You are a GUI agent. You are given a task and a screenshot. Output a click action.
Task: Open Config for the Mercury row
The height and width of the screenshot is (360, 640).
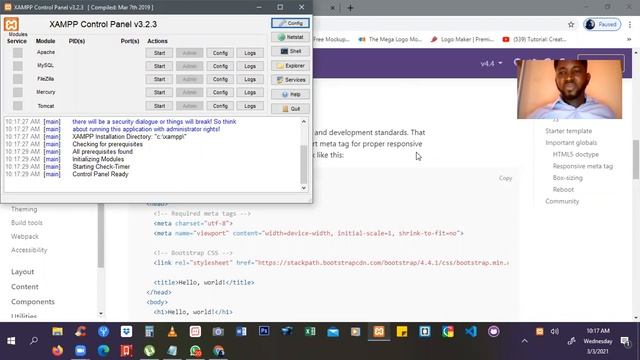click(x=220, y=93)
